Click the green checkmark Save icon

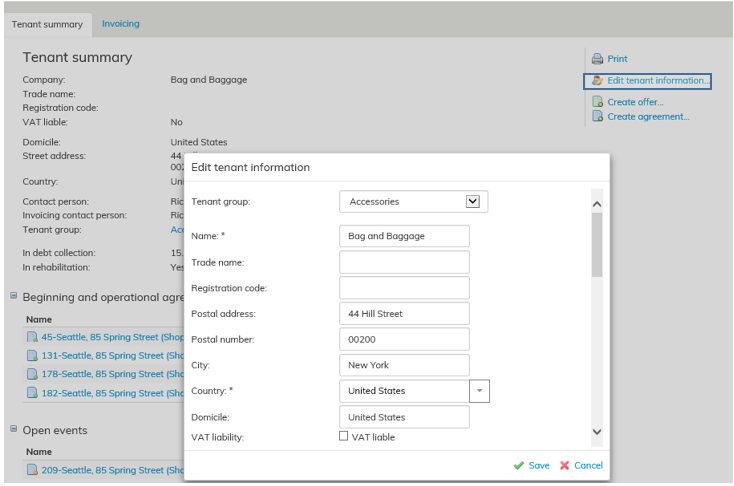pyautogui.click(x=518, y=465)
